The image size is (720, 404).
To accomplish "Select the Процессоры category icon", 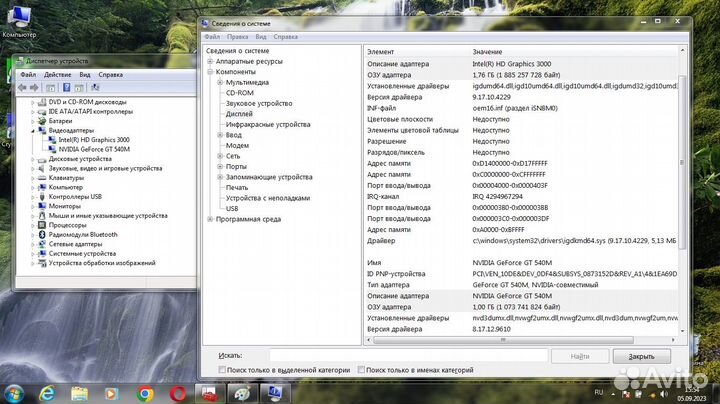I will pos(42,225).
